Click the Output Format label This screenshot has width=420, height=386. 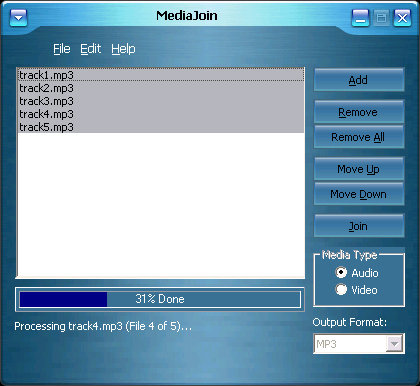[350, 322]
